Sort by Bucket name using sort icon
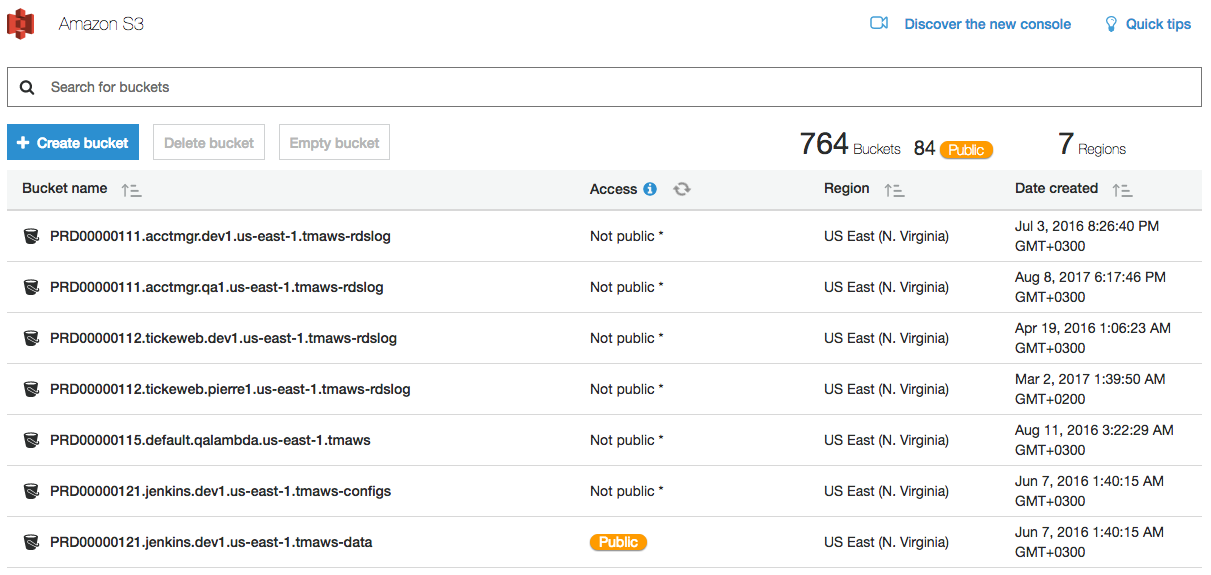Viewport: 1211px width, 575px height. click(131, 189)
